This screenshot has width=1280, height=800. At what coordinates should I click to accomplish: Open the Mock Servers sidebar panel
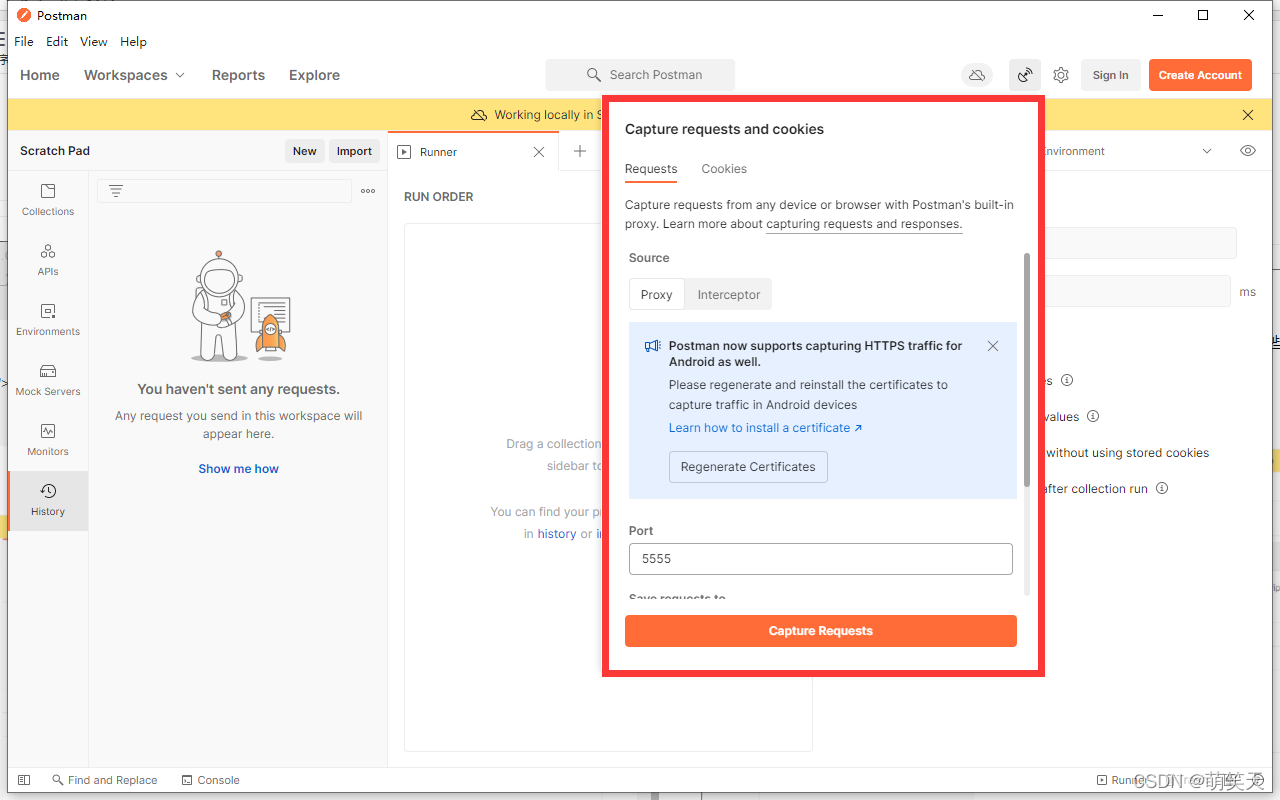(48, 380)
